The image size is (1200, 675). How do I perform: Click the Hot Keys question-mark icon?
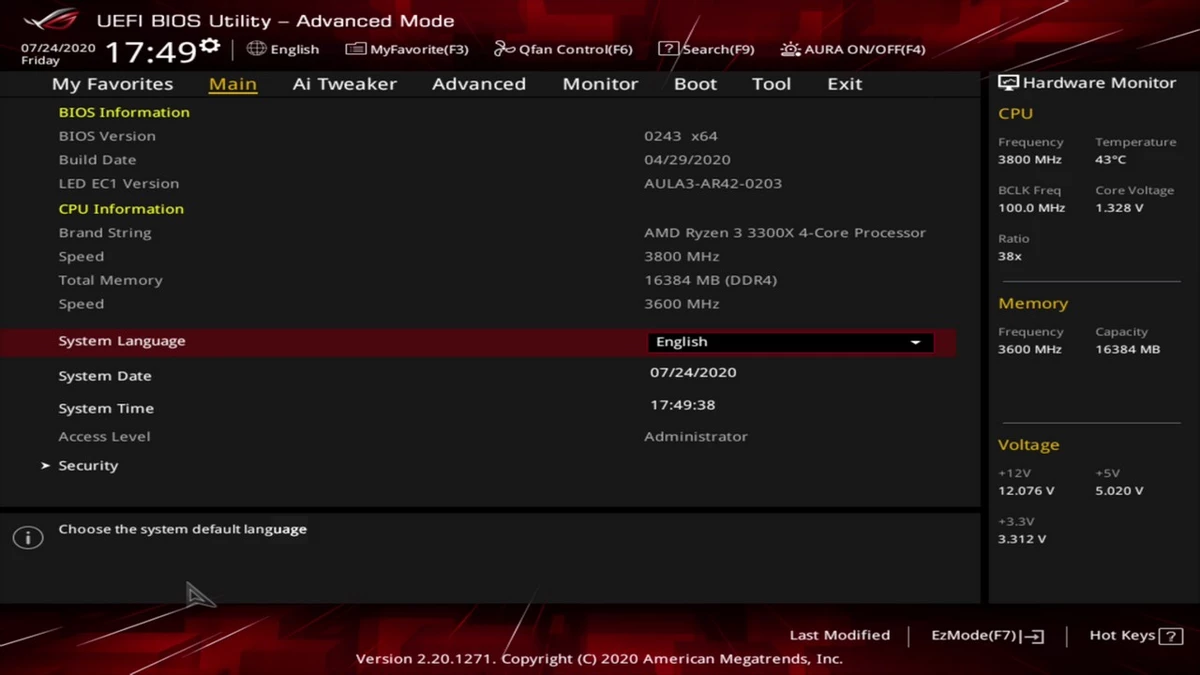(x=1170, y=636)
